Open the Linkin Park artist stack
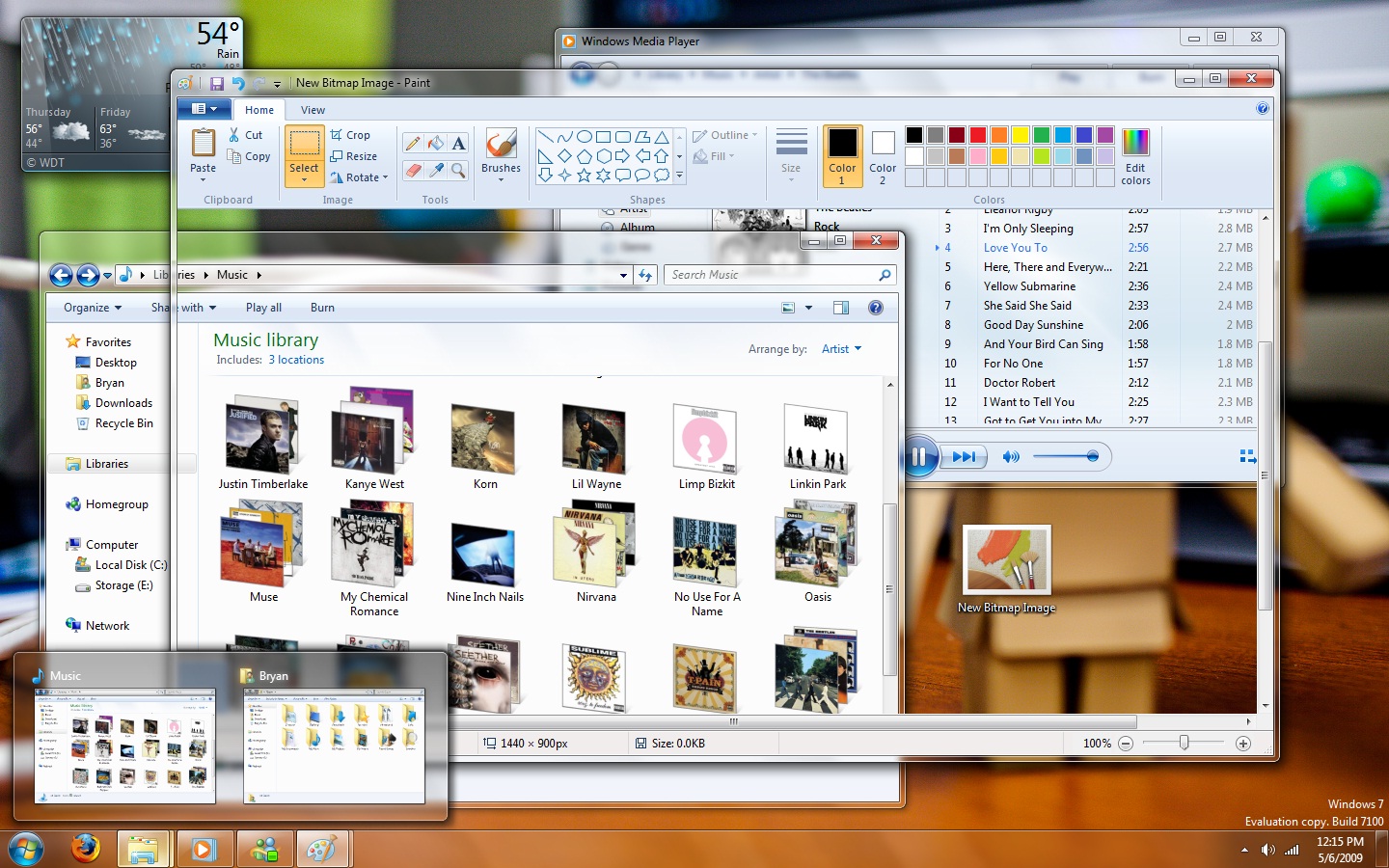The image size is (1389, 868). (818, 445)
